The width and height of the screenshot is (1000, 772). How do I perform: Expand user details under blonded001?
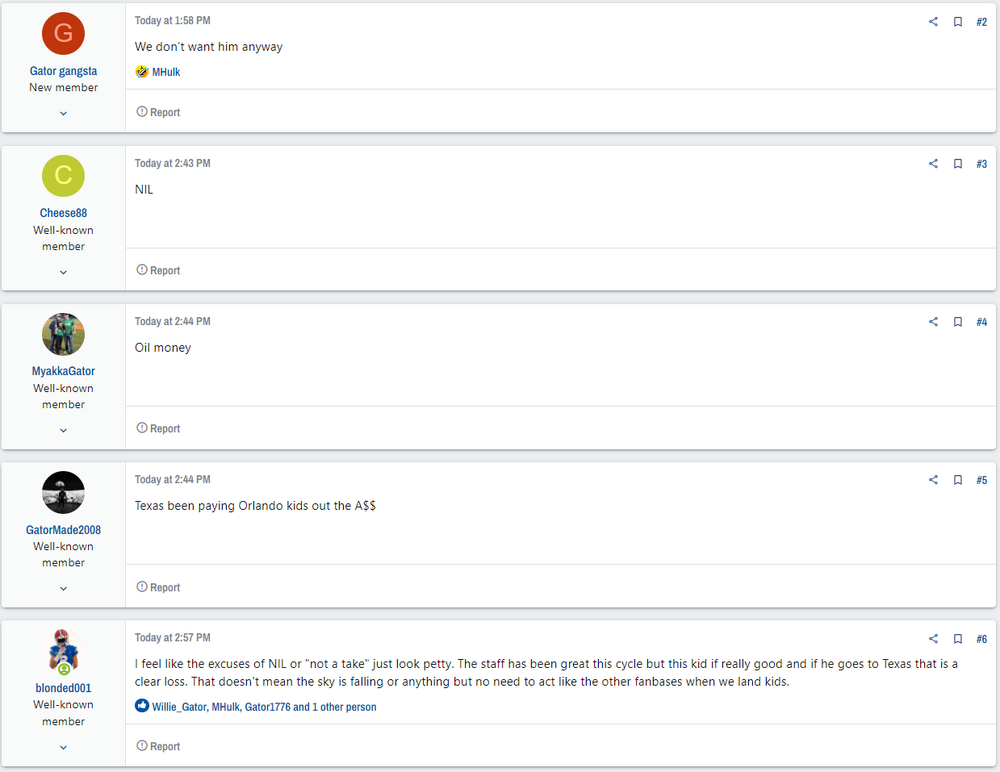(63, 747)
